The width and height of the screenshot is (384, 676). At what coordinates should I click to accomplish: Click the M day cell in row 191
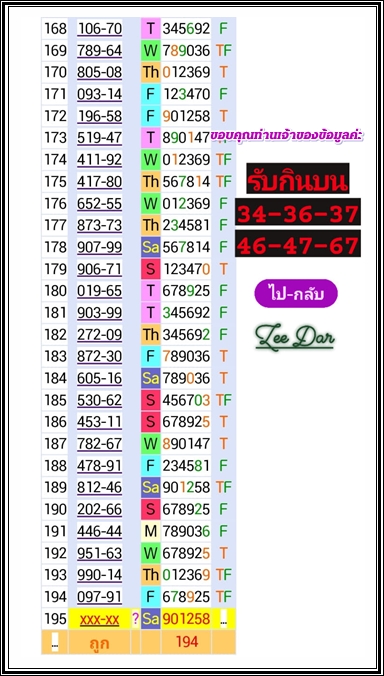[150, 532]
